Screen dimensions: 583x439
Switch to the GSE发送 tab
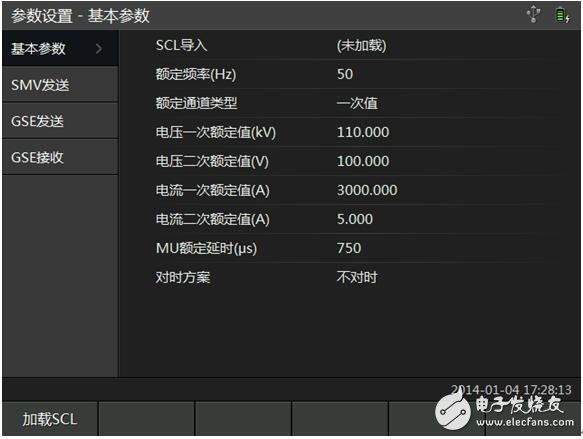click(x=60, y=121)
